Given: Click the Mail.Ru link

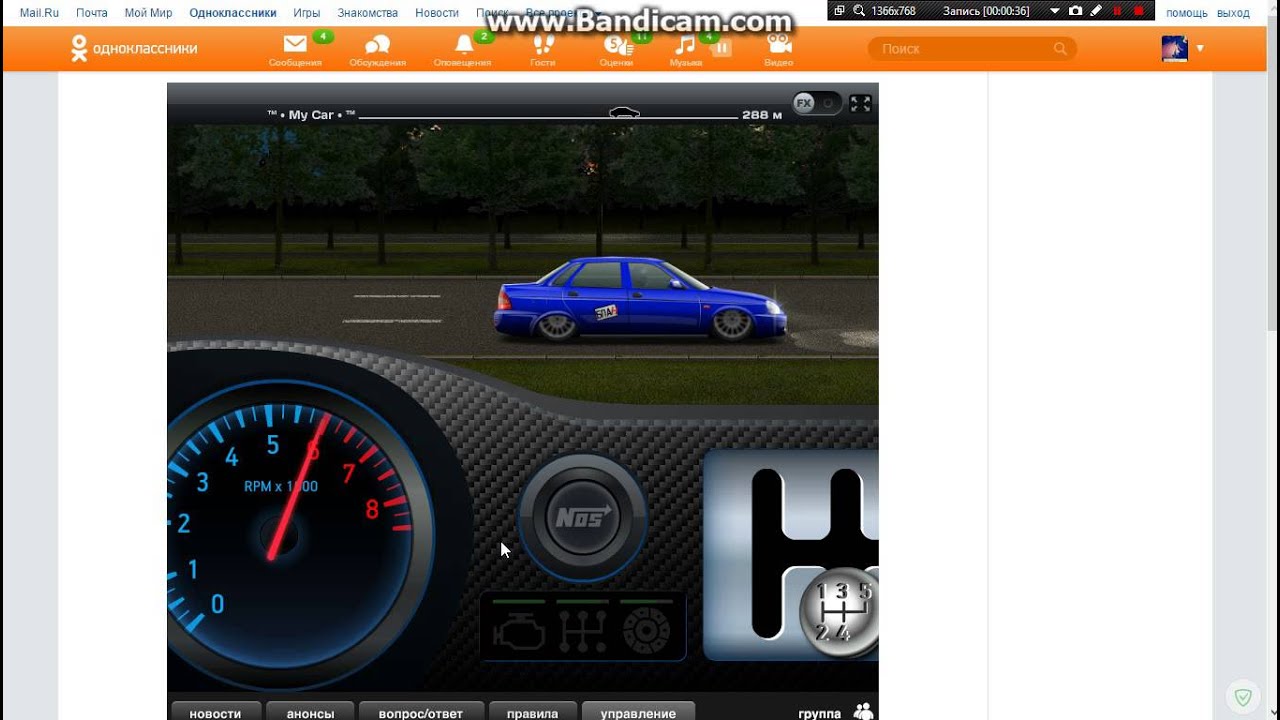Looking at the screenshot, I should click(x=39, y=13).
